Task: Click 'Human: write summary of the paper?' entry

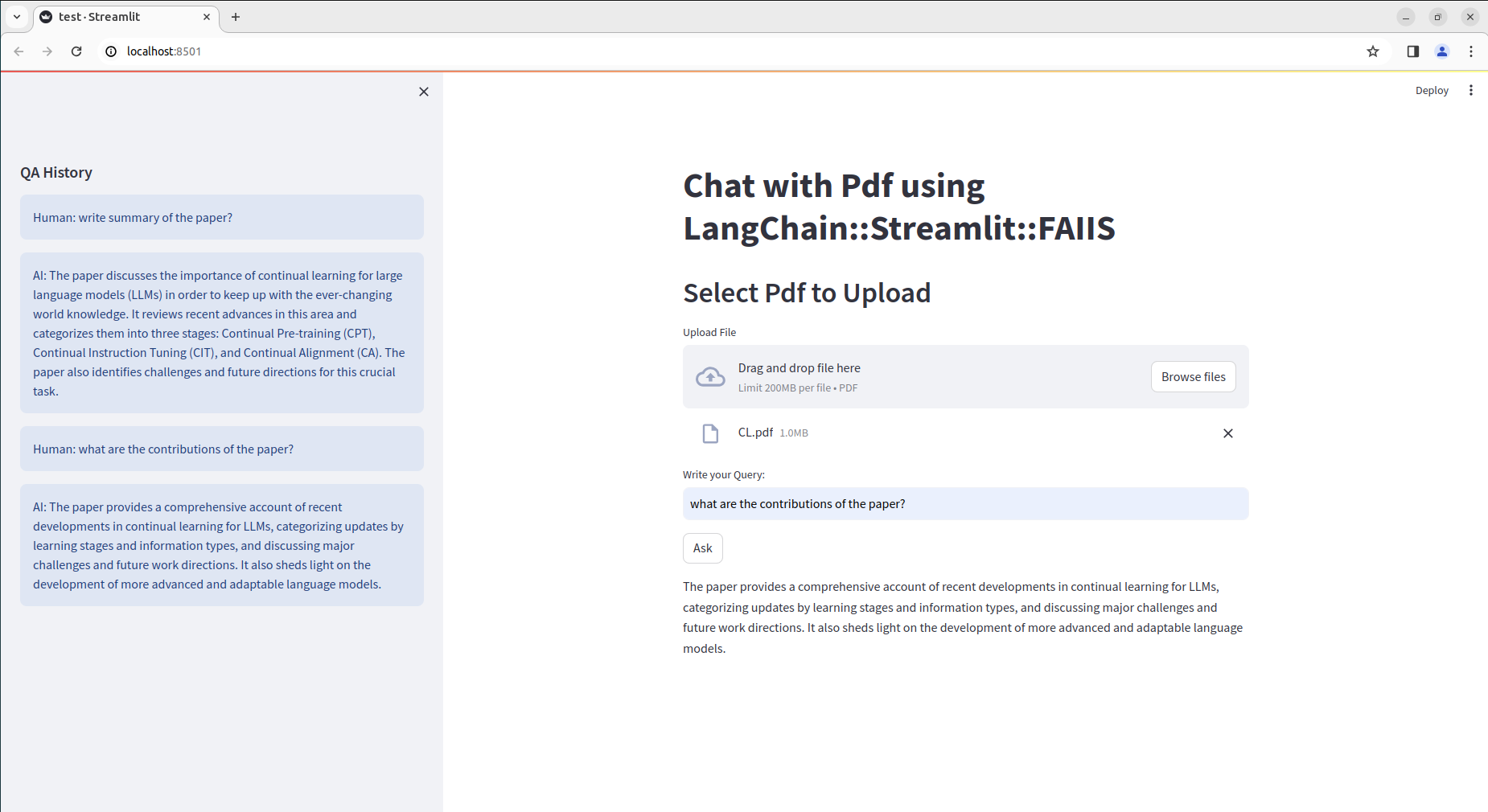Action: [222, 217]
